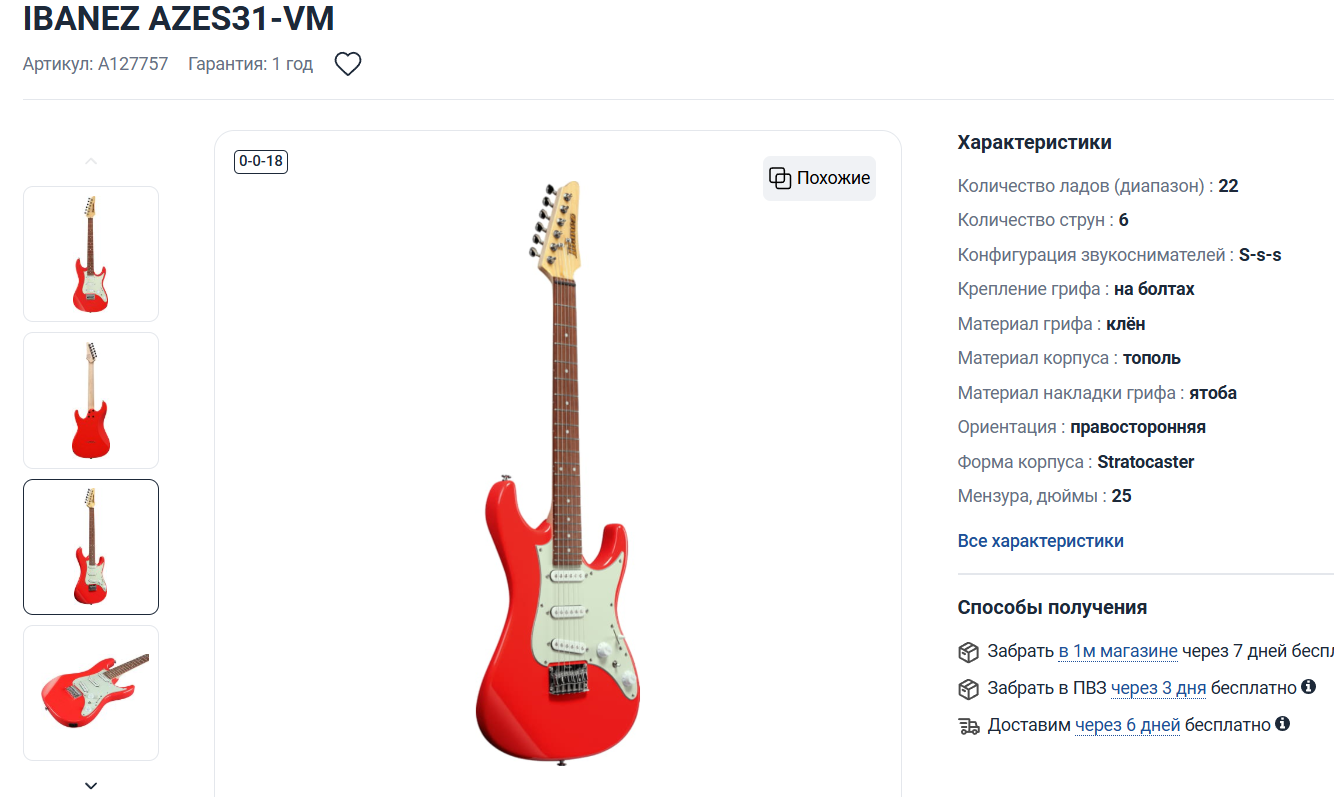Click the 0-0-18 installment badge
This screenshot has height=797, width=1334.
coord(261,161)
